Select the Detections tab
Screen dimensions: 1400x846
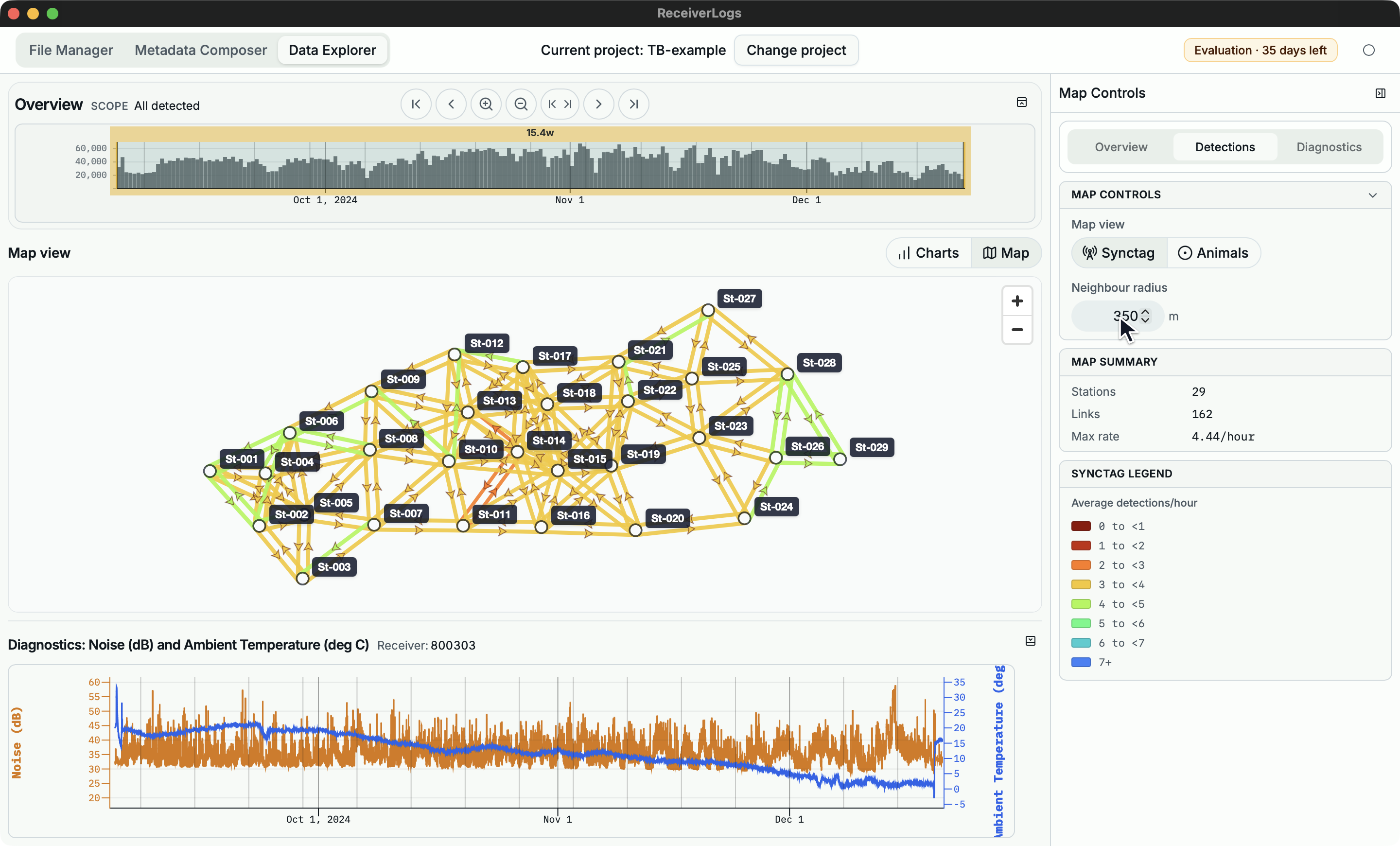[1225, 147]
